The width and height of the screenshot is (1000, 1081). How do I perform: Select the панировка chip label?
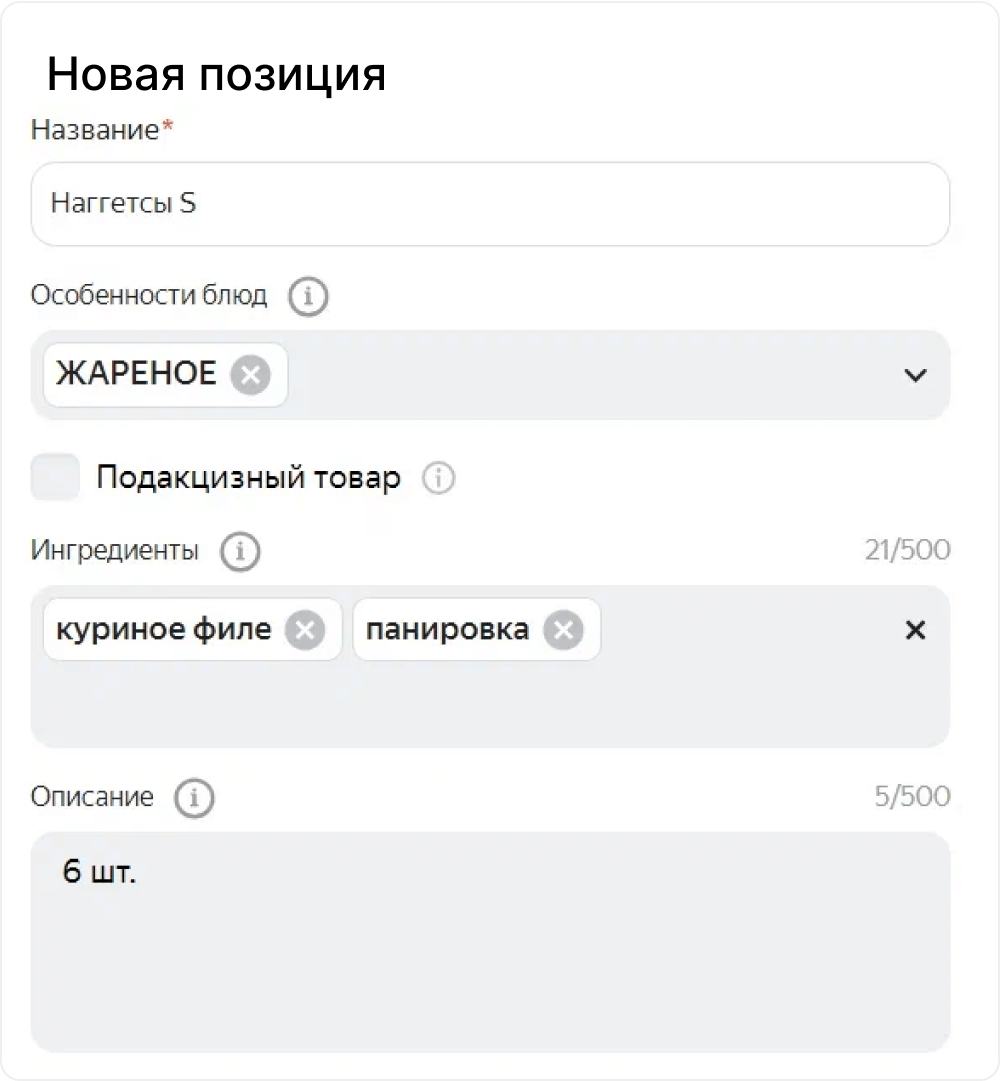pos(447,629)
